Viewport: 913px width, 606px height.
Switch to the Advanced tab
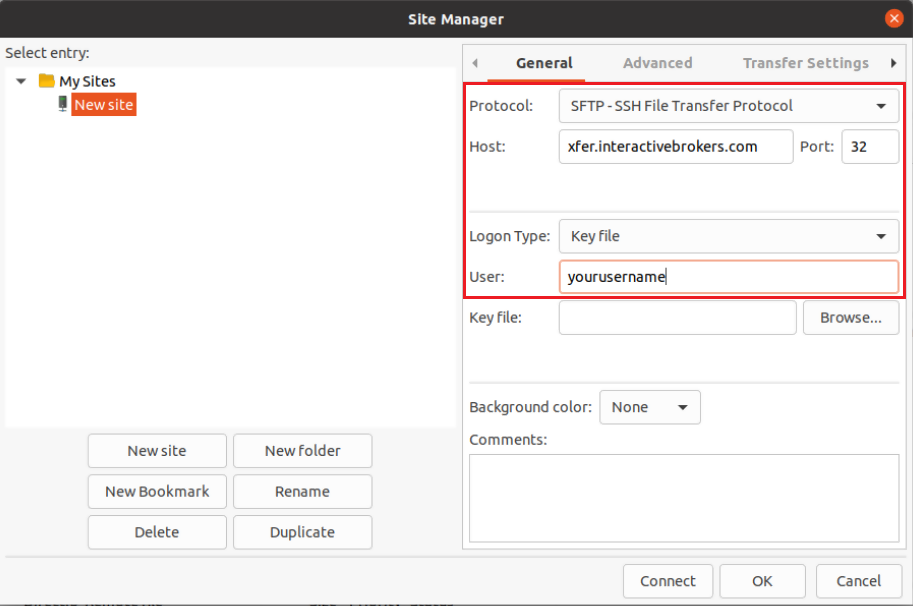point(657,63)
